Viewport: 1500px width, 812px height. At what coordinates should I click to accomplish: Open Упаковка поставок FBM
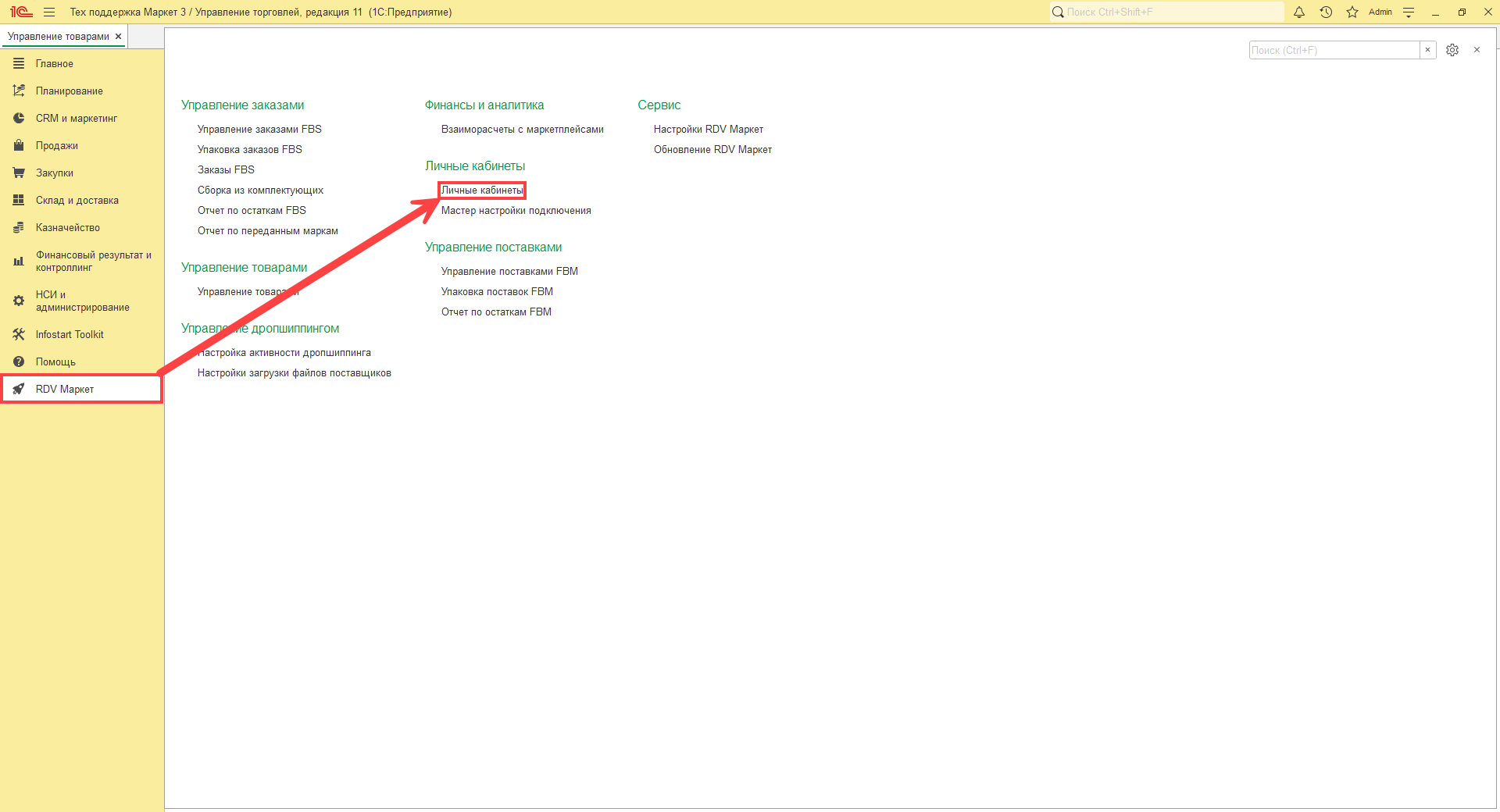click(x=497, y=291)
